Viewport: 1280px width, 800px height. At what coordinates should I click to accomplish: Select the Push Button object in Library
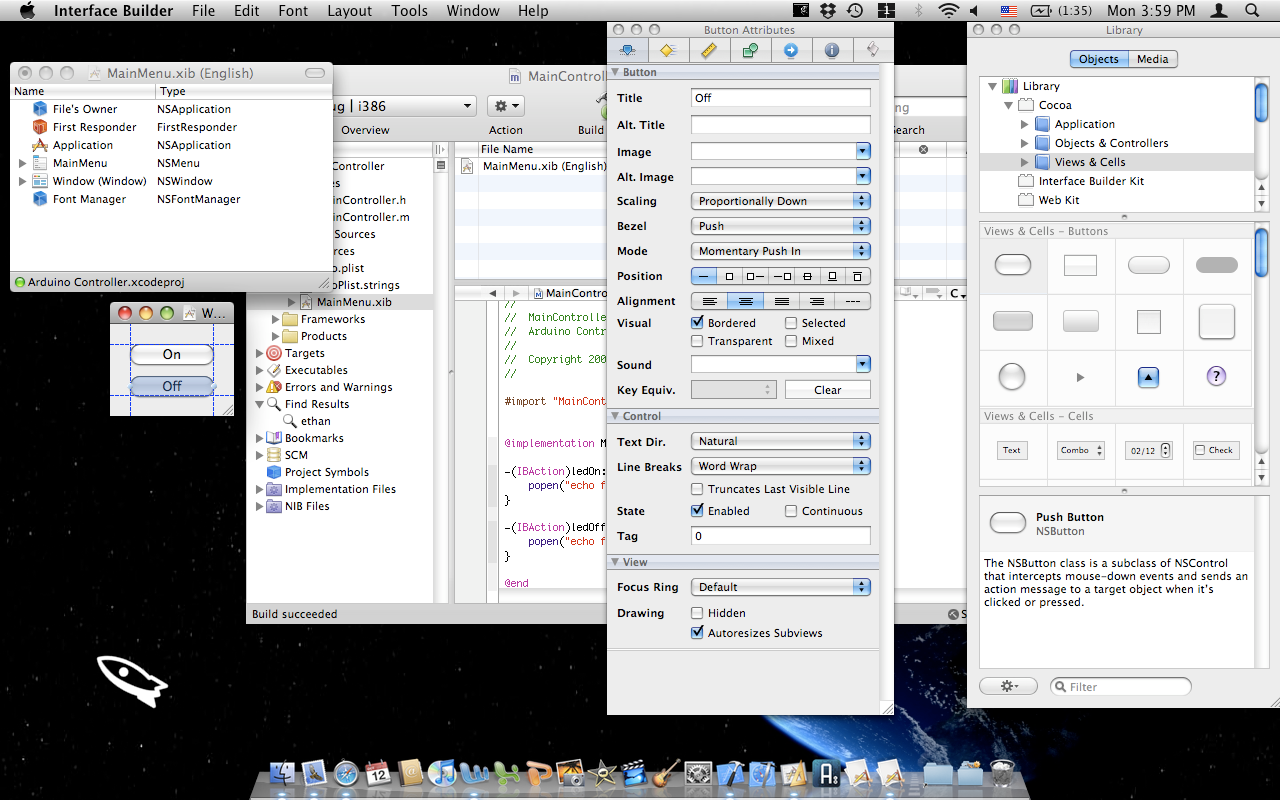[1013, 265]
